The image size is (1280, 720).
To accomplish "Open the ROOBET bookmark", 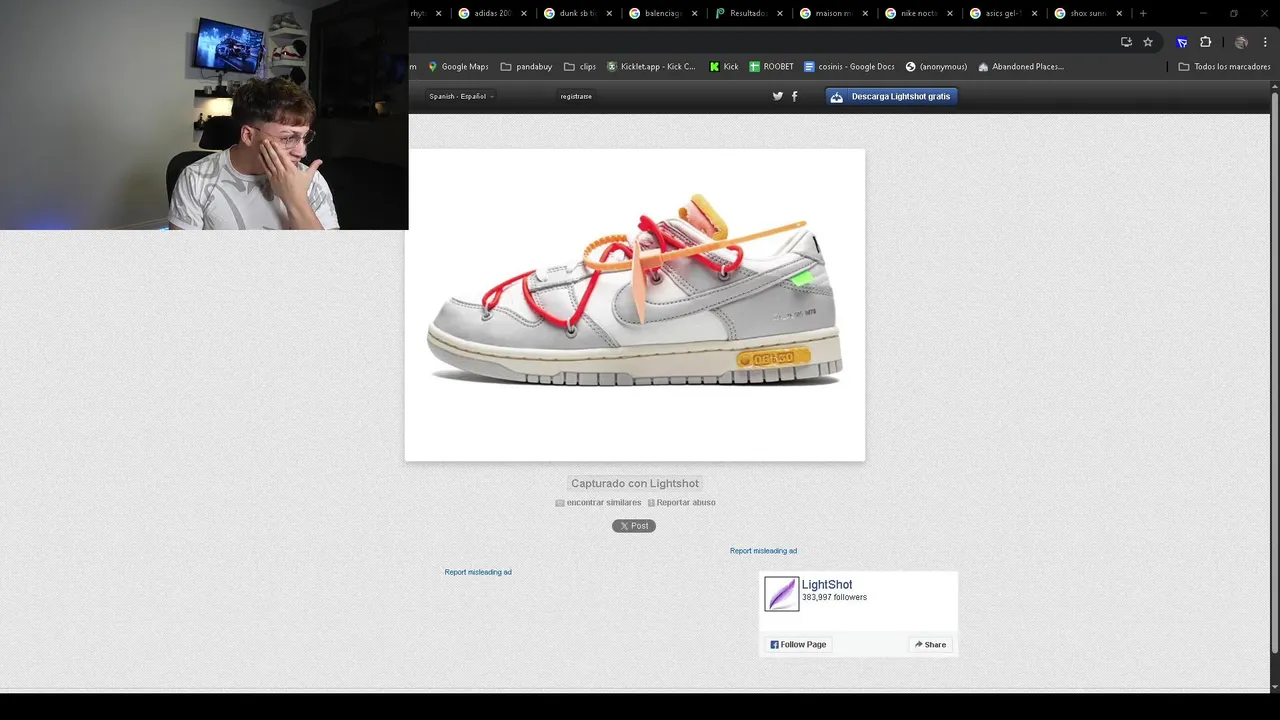I will pos(771,67).
